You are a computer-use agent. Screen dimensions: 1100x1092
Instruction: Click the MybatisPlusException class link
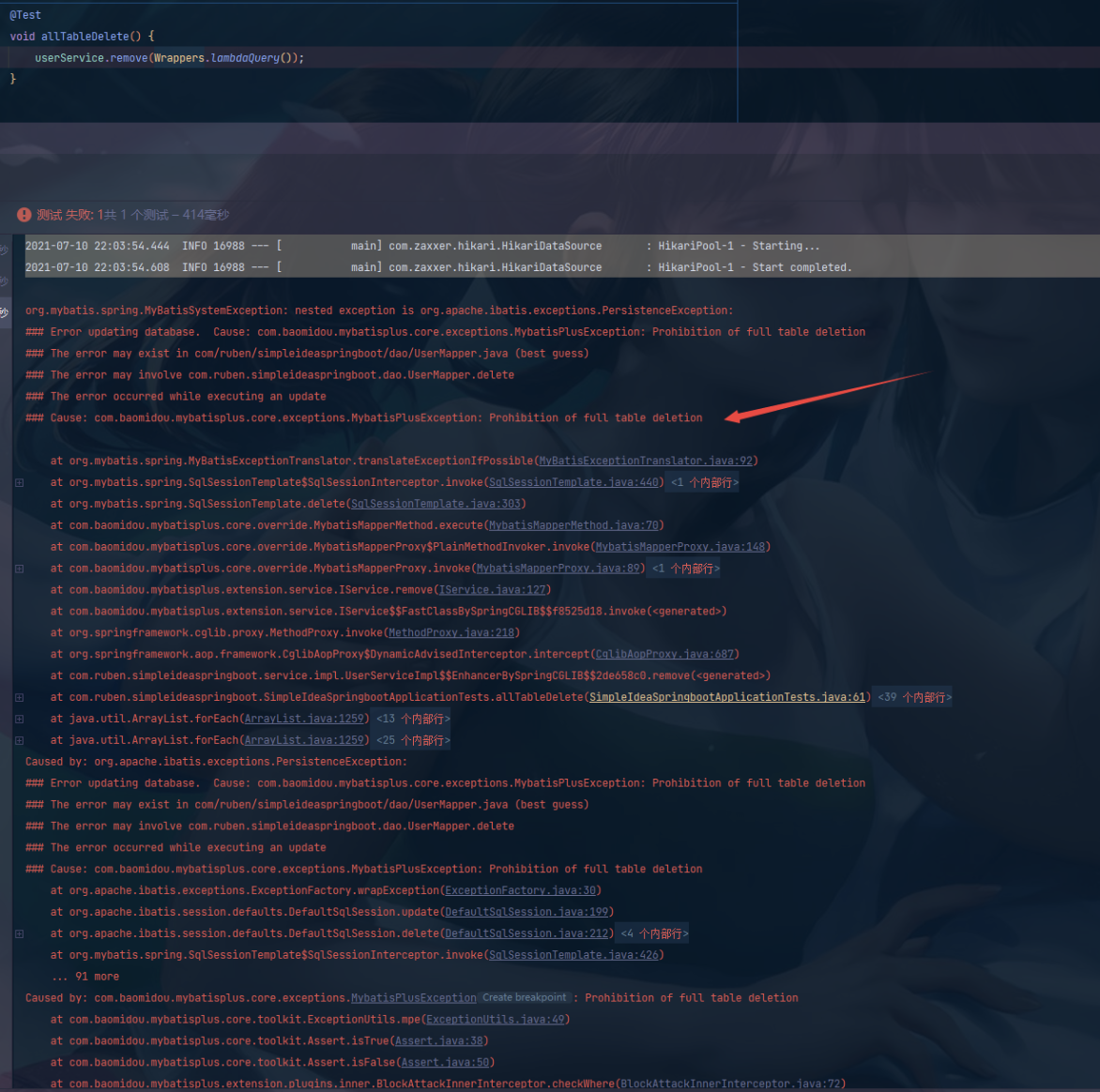(x=413, y=998)
